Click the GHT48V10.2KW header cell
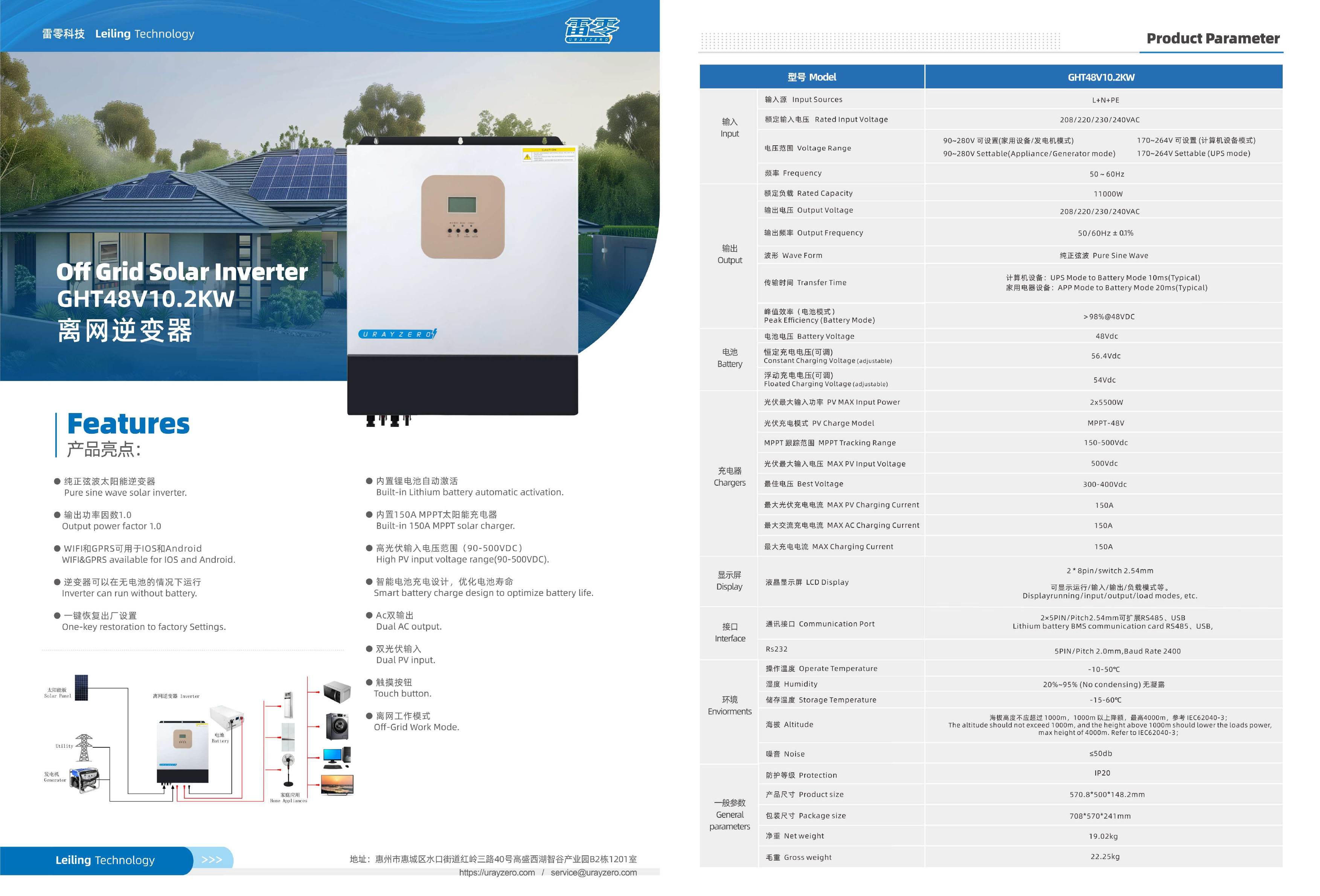Viewport: 1320px width, 896px height. click(1103, 77)
